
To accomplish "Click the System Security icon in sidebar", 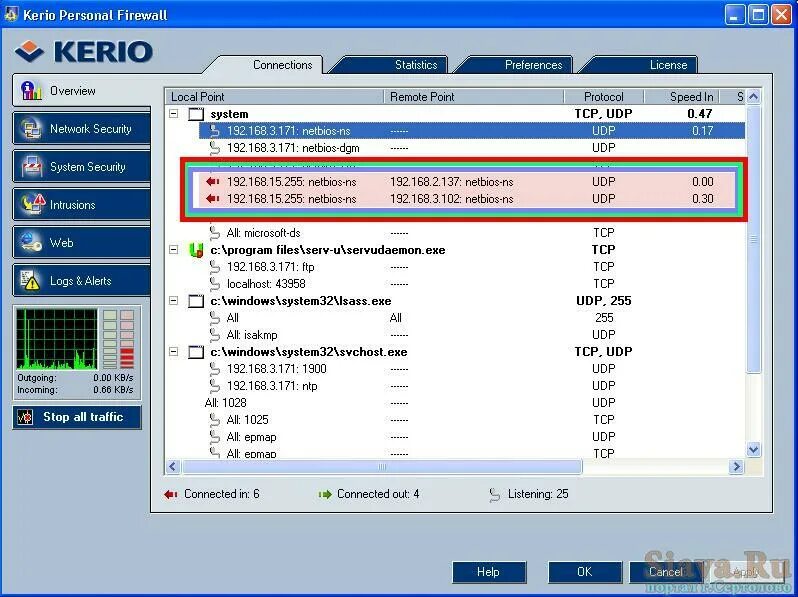I will [x=32, y=166].
